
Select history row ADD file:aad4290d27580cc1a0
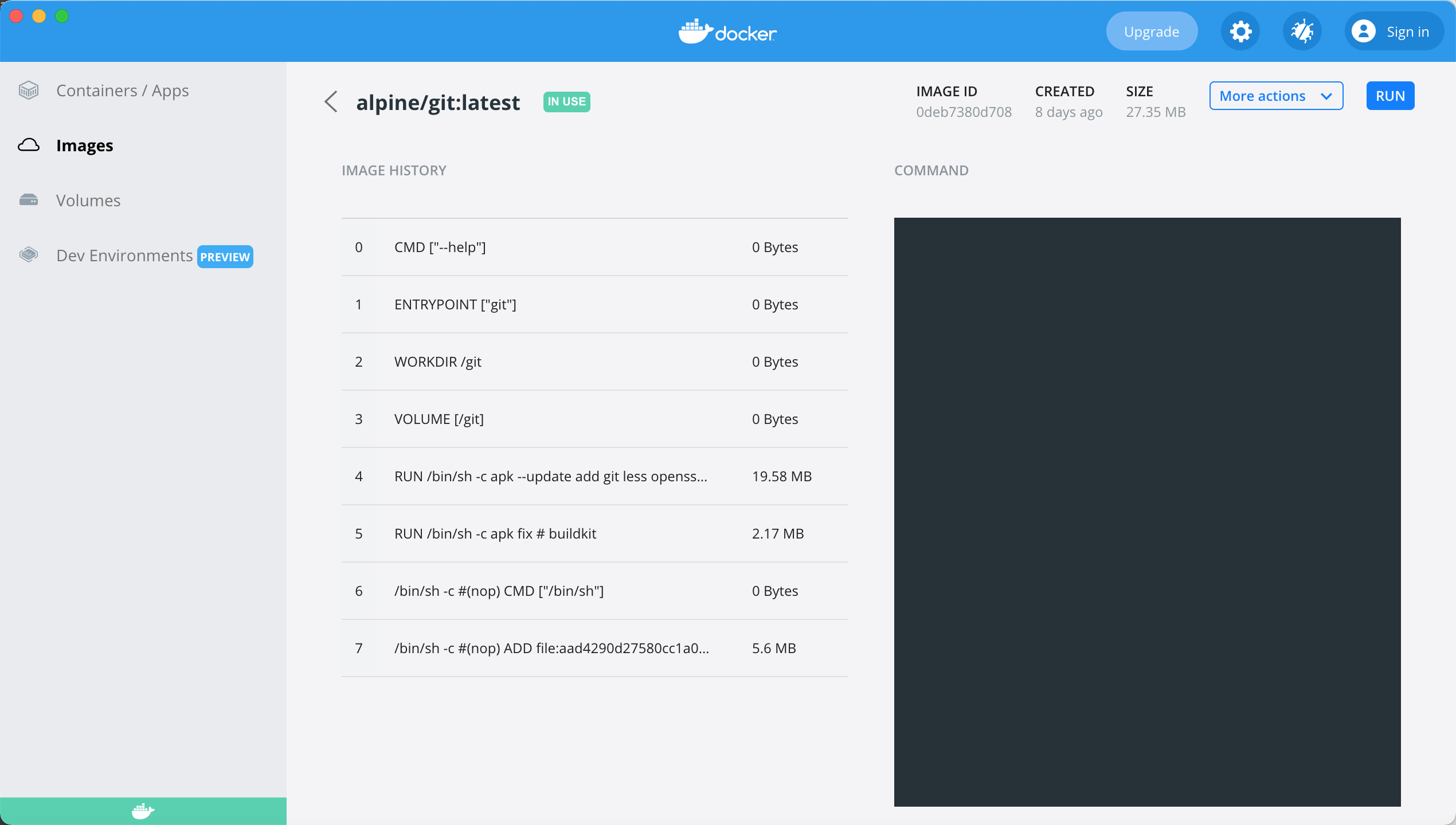[595, 648]
